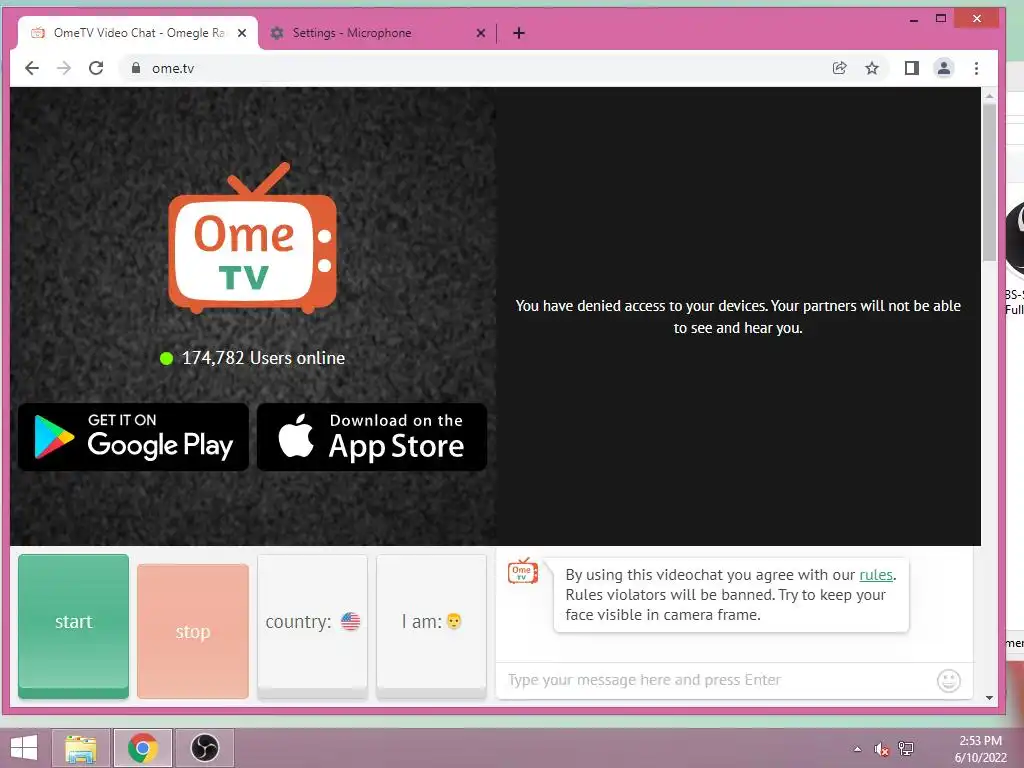Click the green start button
The height and width of the screenshot is (768, 1024).
(73, 626)
